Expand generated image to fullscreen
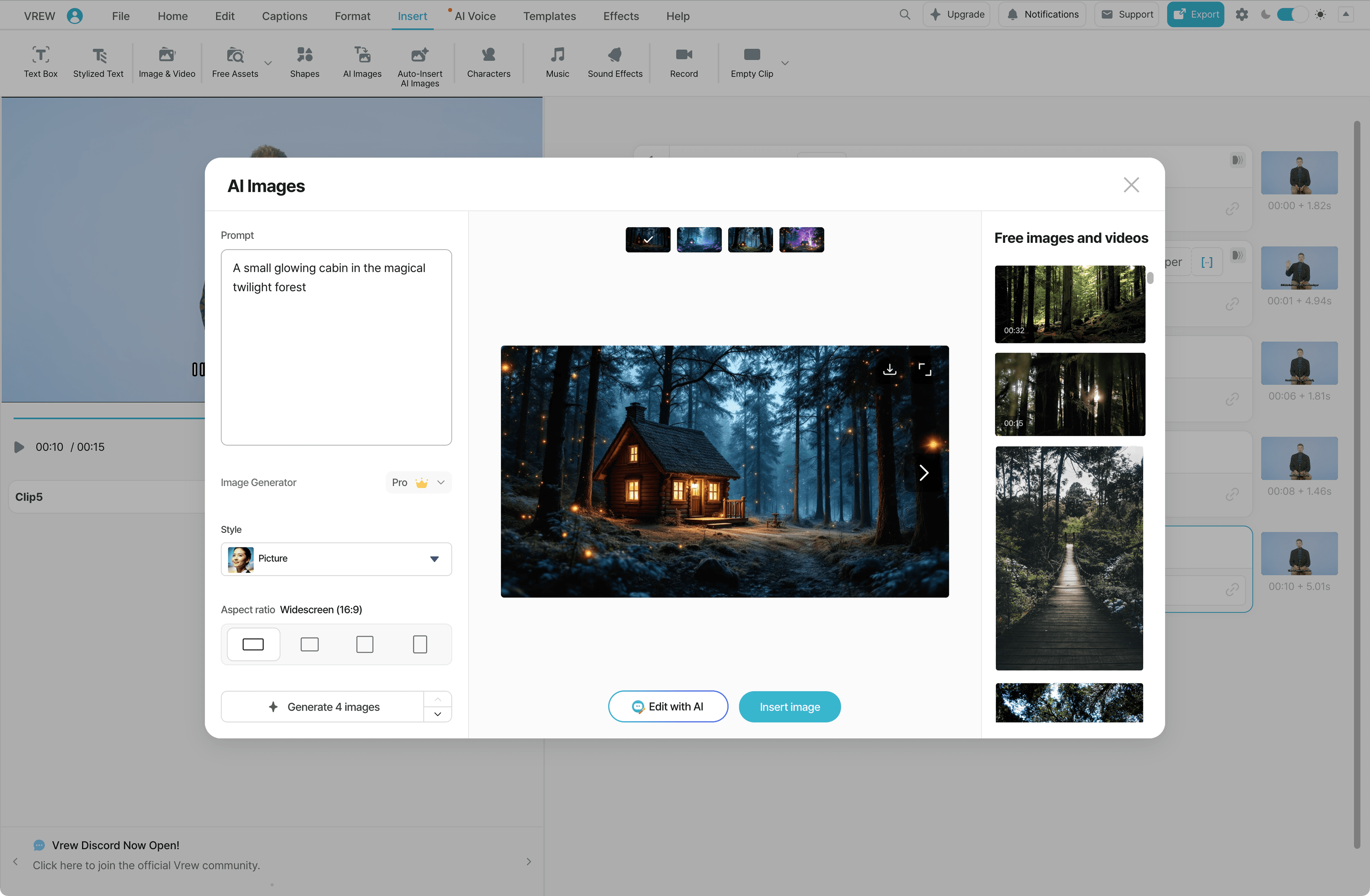Image resolution: width=1370 pixels, height=896 pixels. [x=925, y=369]
